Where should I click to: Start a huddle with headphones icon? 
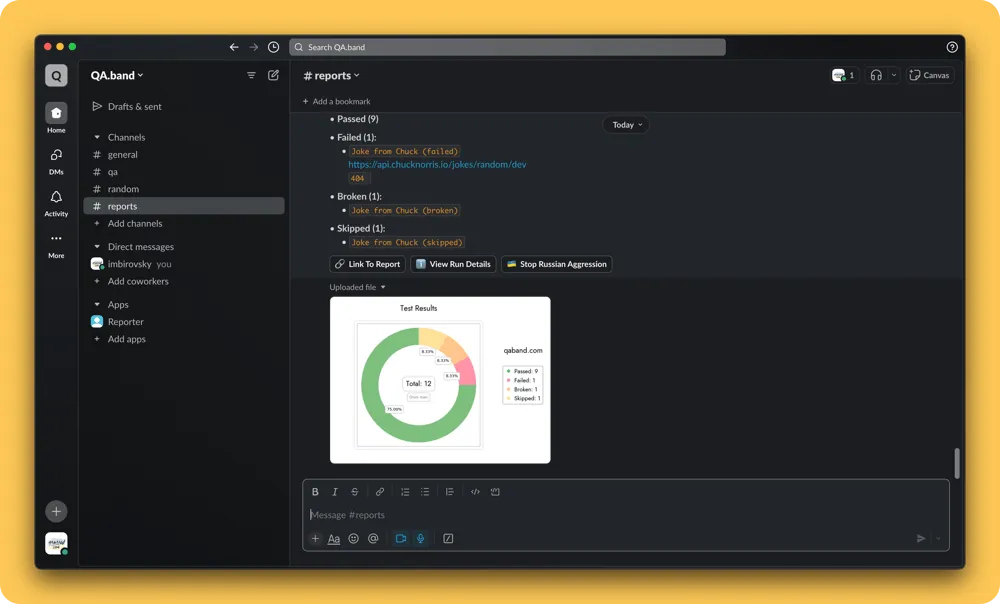[x=876, y=75]
